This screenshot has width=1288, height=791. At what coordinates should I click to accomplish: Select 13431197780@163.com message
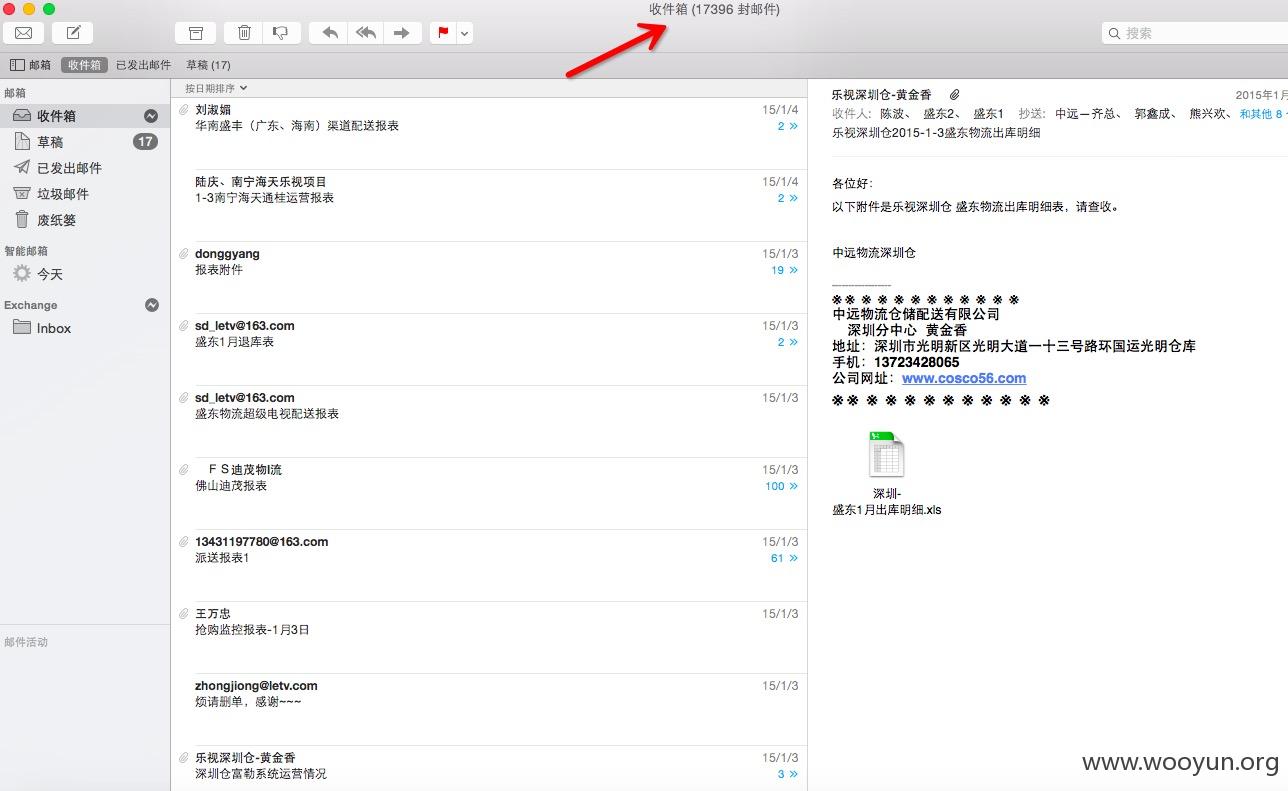point(489,565)
